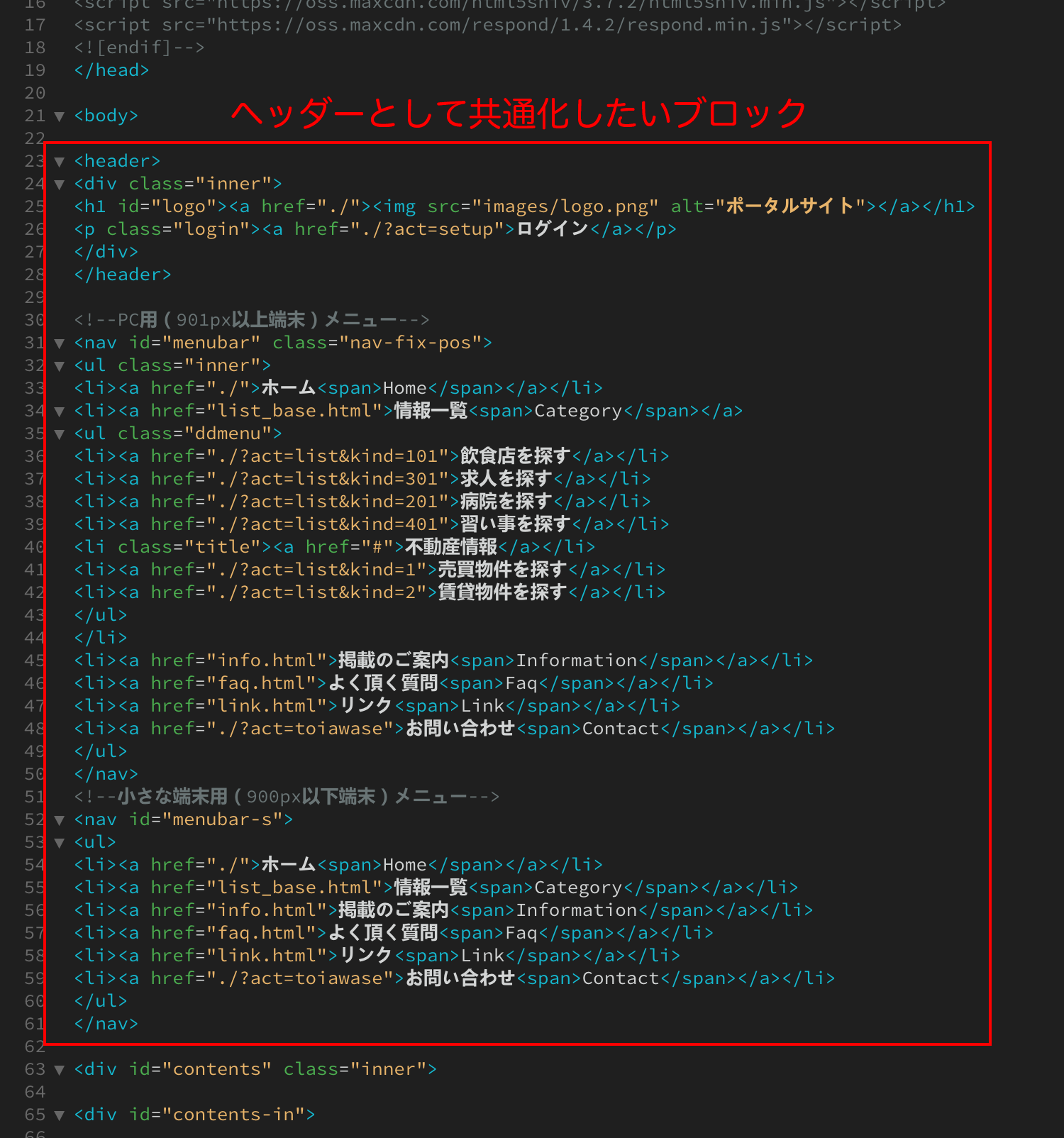Click the PC用 menu comment line
This screenshot has width=1064, height=1138.
pyautogui.click(x=252, y=320)
